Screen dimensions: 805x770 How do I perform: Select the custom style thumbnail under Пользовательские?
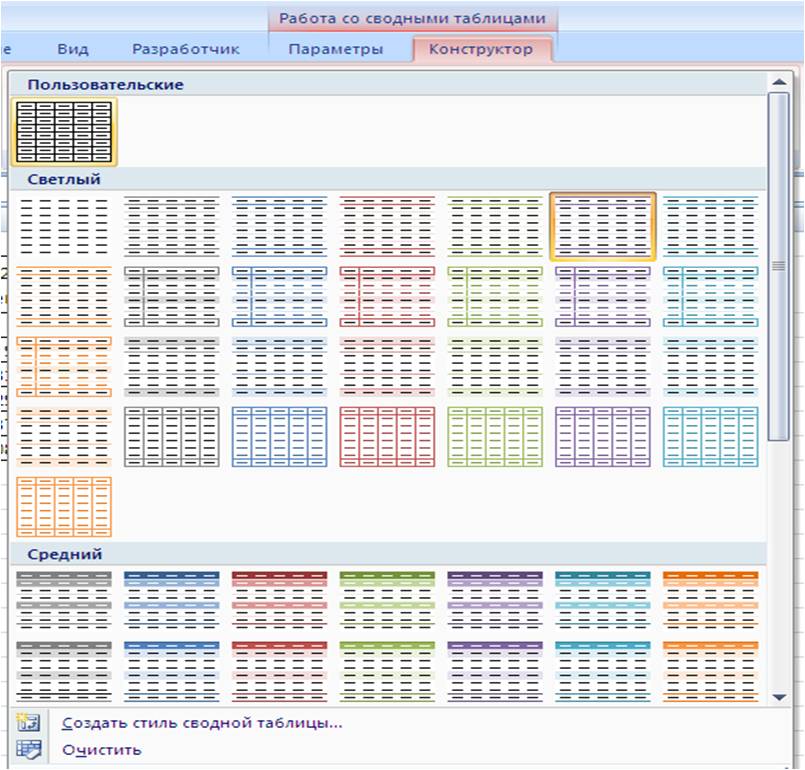point(64,131)
